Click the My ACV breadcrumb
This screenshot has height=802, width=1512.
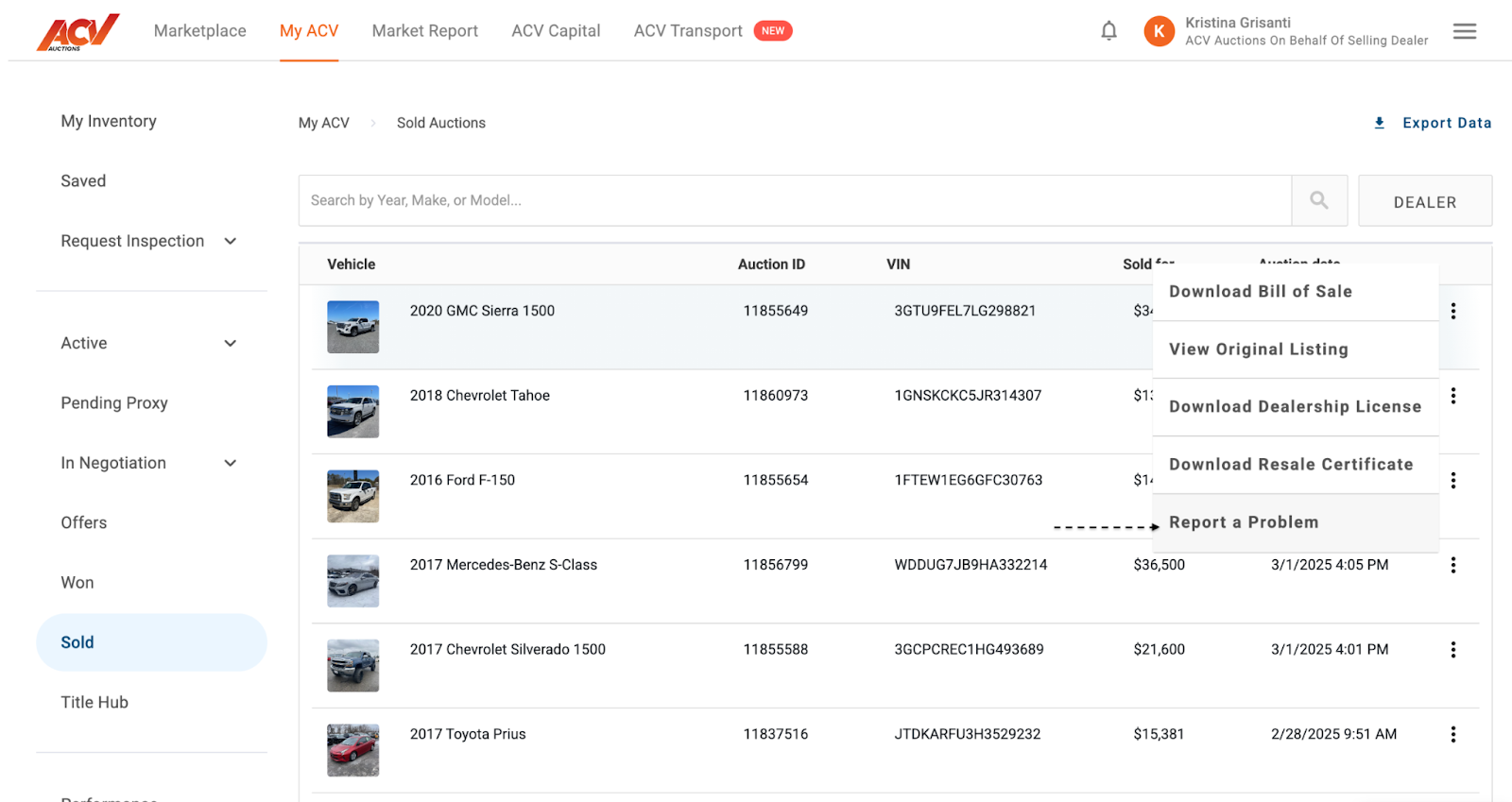324,123
